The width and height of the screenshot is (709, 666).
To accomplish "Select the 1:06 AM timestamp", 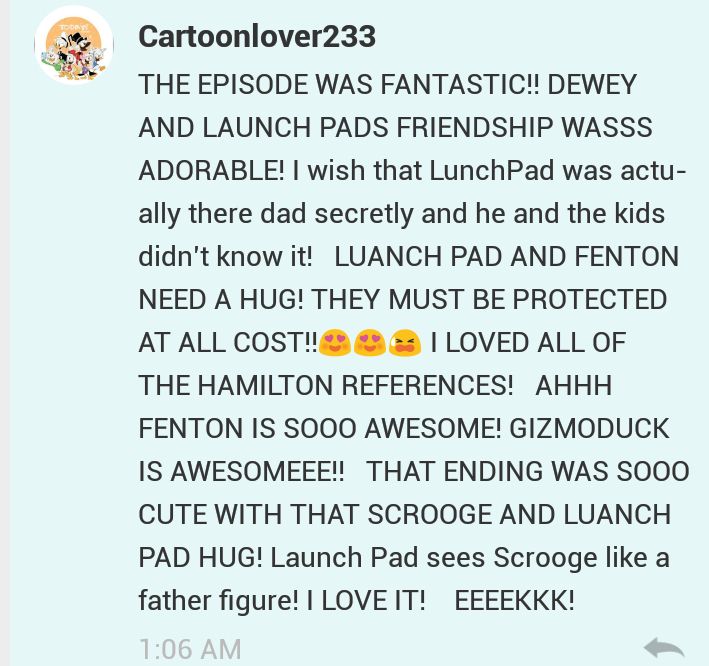I will [190, 649].
